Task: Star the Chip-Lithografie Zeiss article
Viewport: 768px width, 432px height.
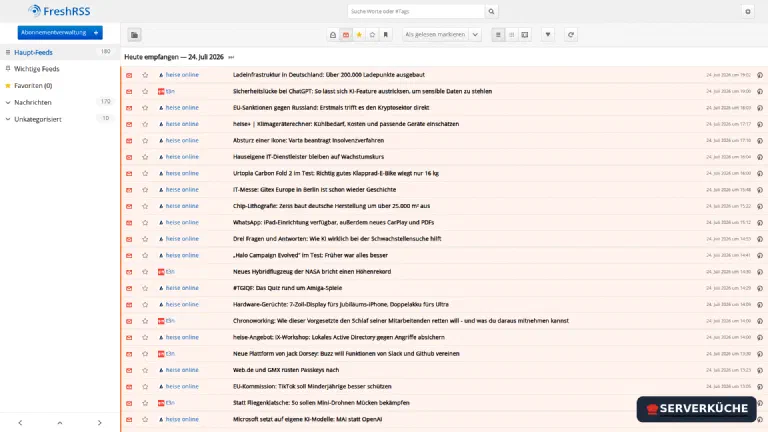Action: pos(145,206)
